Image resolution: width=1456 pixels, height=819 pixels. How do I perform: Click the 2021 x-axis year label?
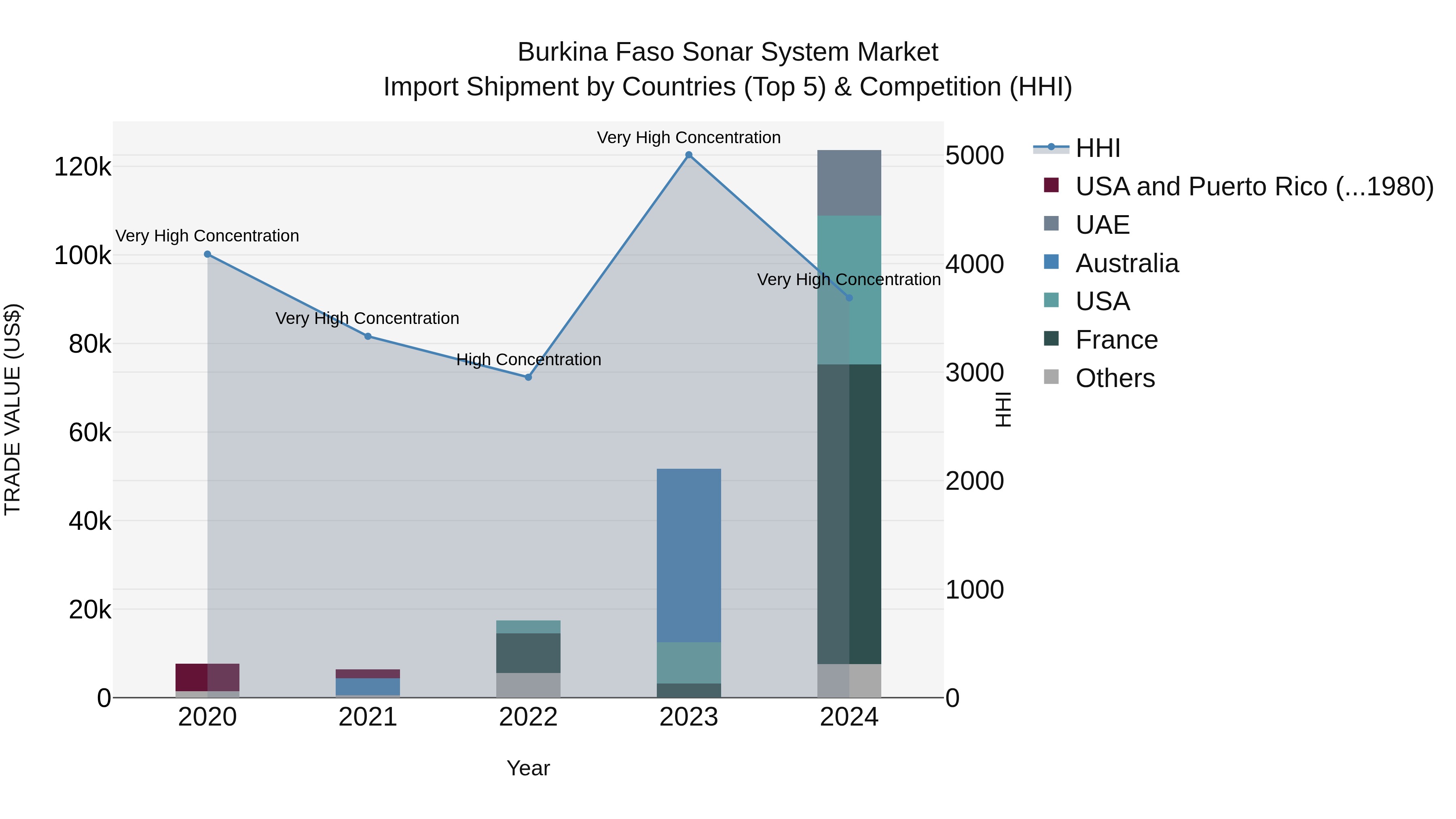click(368, 717)
